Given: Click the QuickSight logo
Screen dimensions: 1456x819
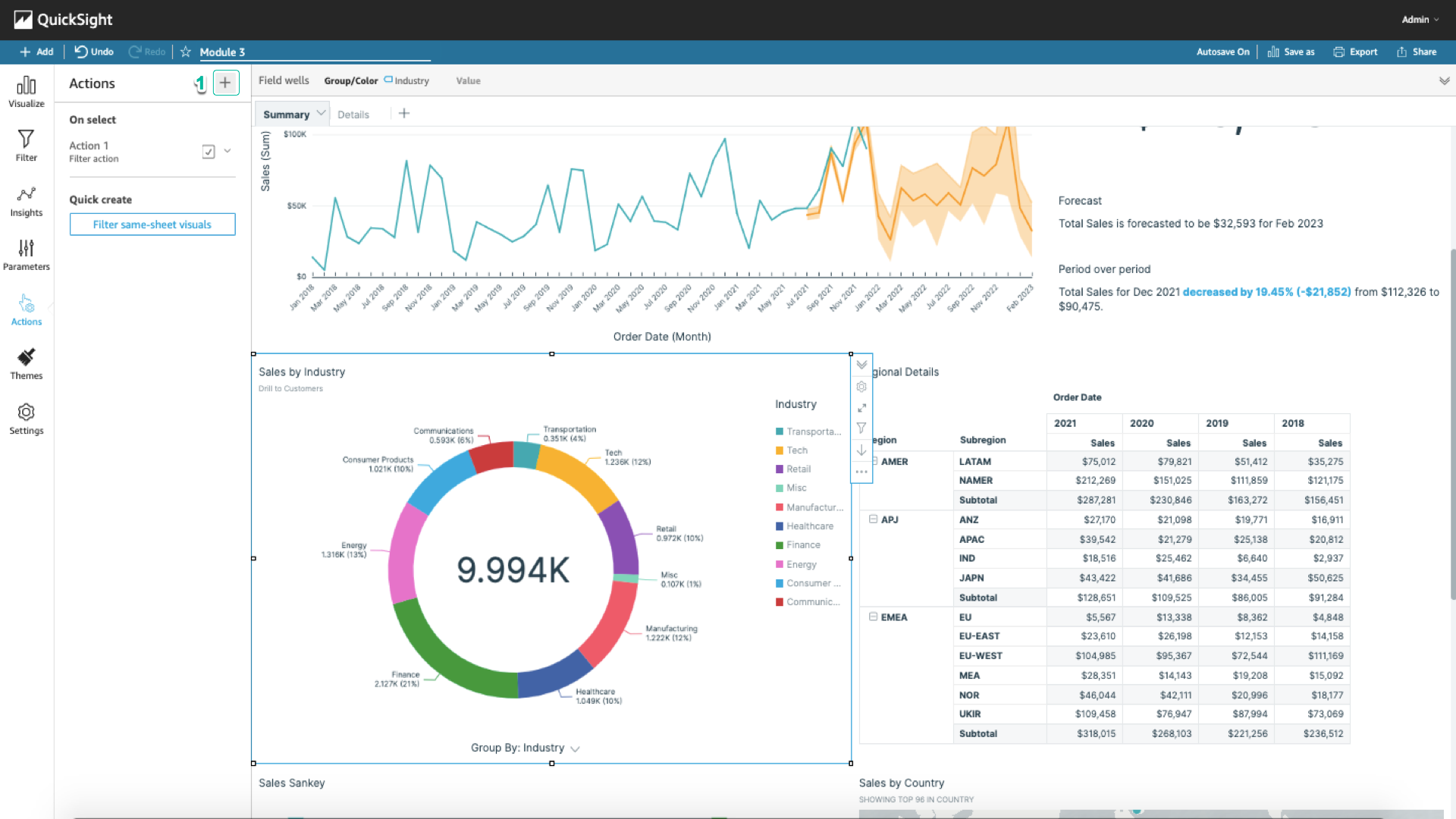Looking at the screenshot, I should pyautogui.click(x=64, y=20).
